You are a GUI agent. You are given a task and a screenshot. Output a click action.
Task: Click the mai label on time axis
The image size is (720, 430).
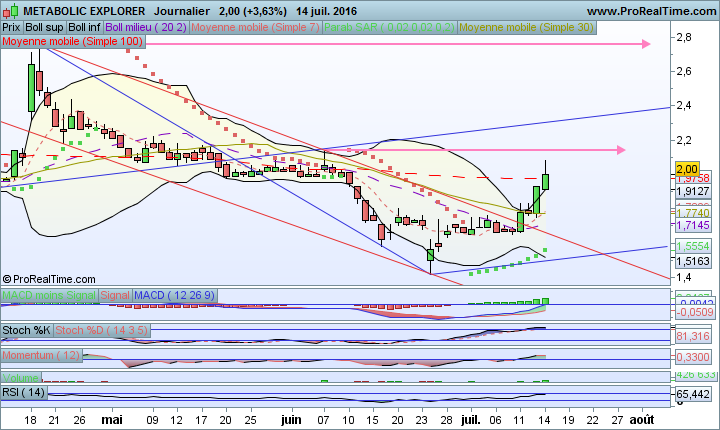112,419
